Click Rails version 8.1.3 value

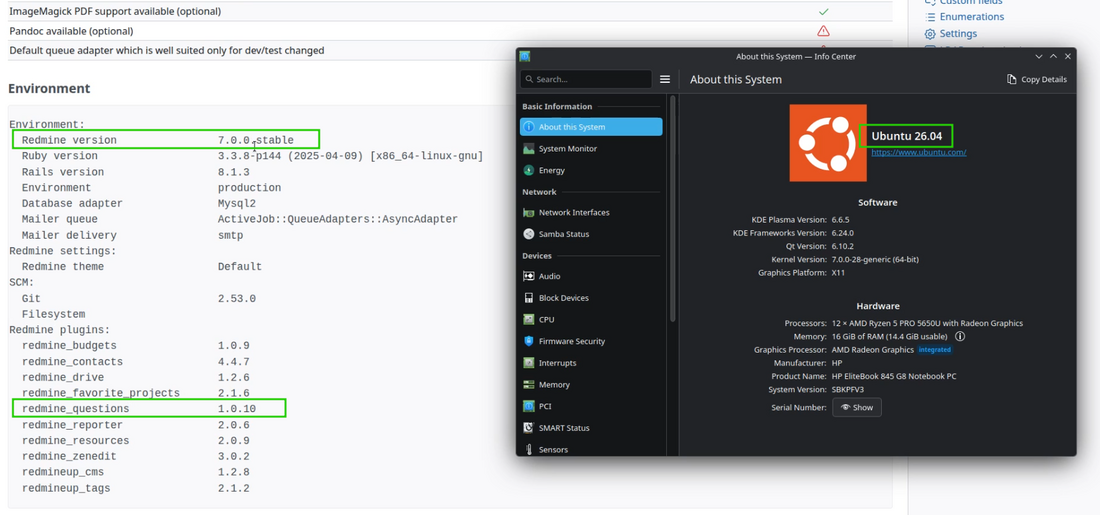234,172
